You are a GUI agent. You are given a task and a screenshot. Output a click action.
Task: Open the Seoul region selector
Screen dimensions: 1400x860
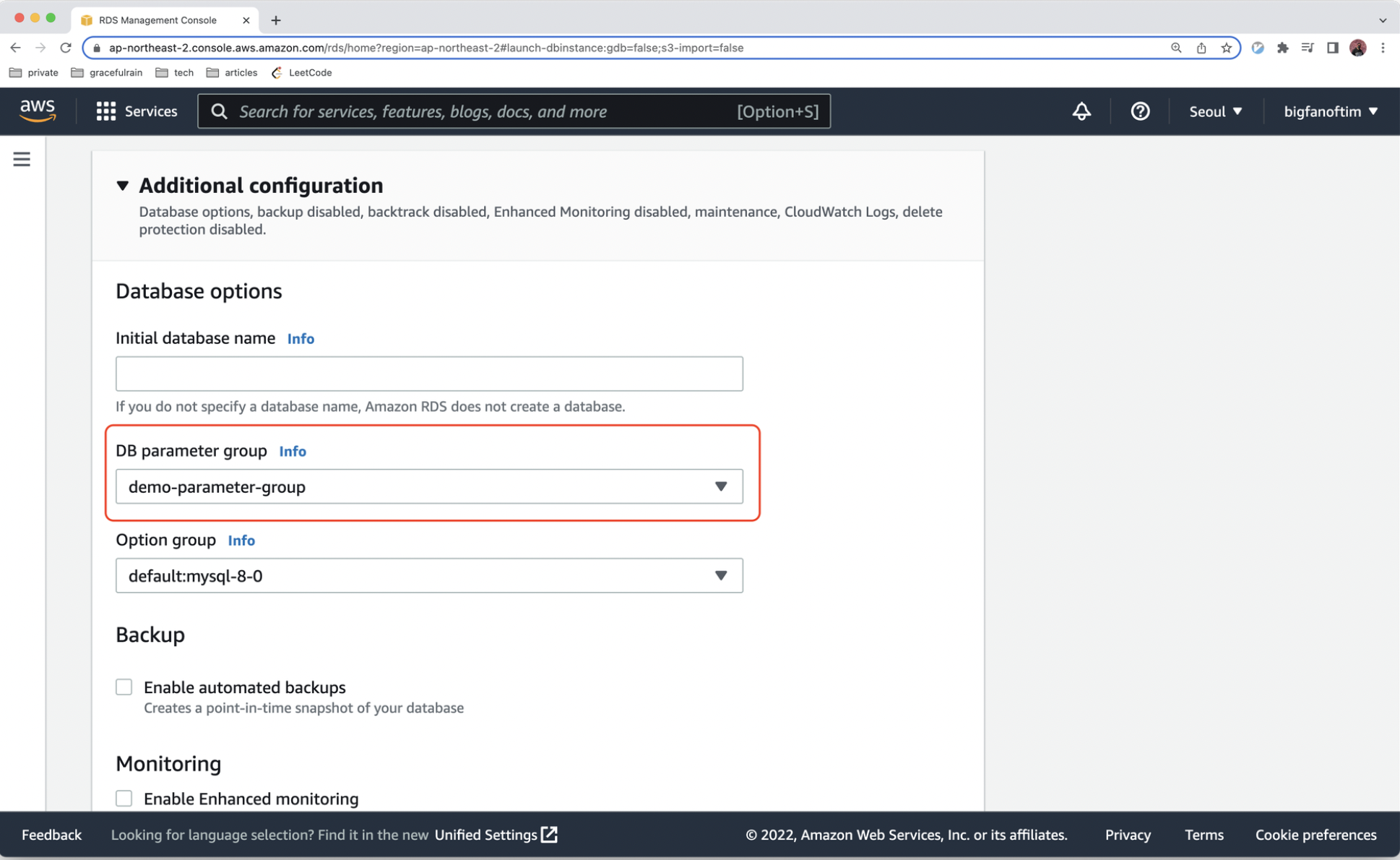[1215, 111]
